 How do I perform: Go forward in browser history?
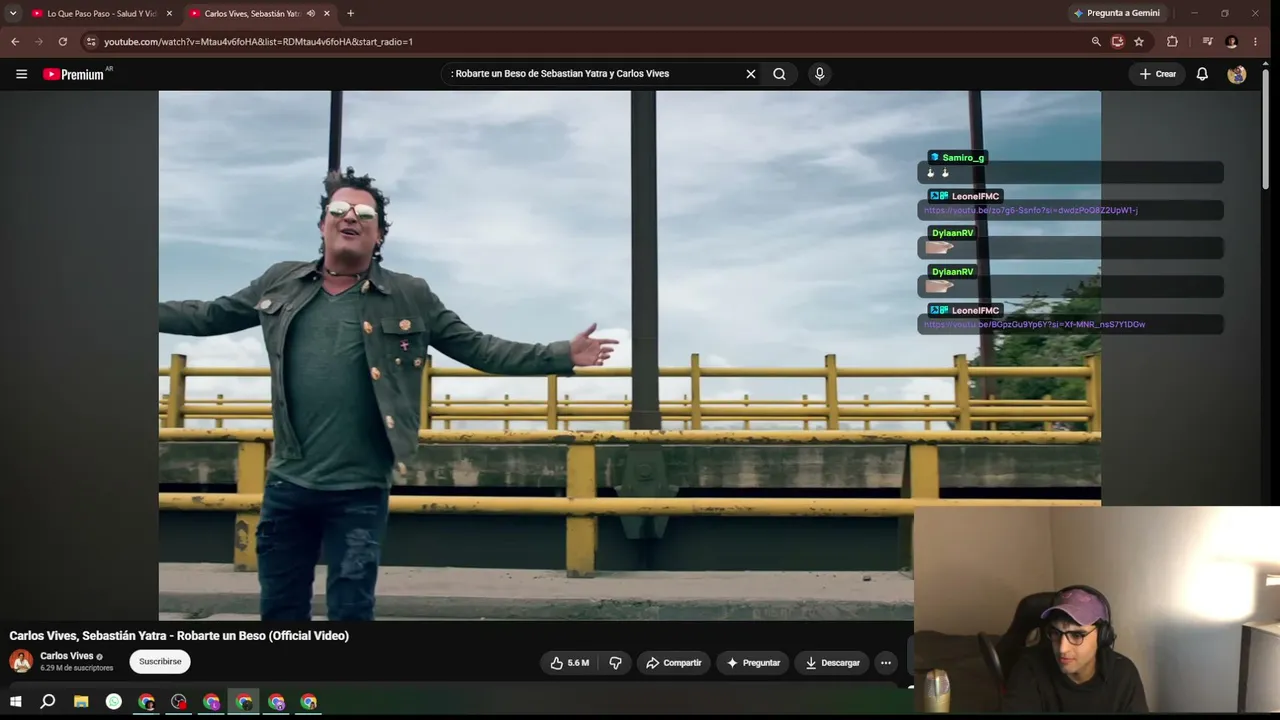click(x=39, y=42)
